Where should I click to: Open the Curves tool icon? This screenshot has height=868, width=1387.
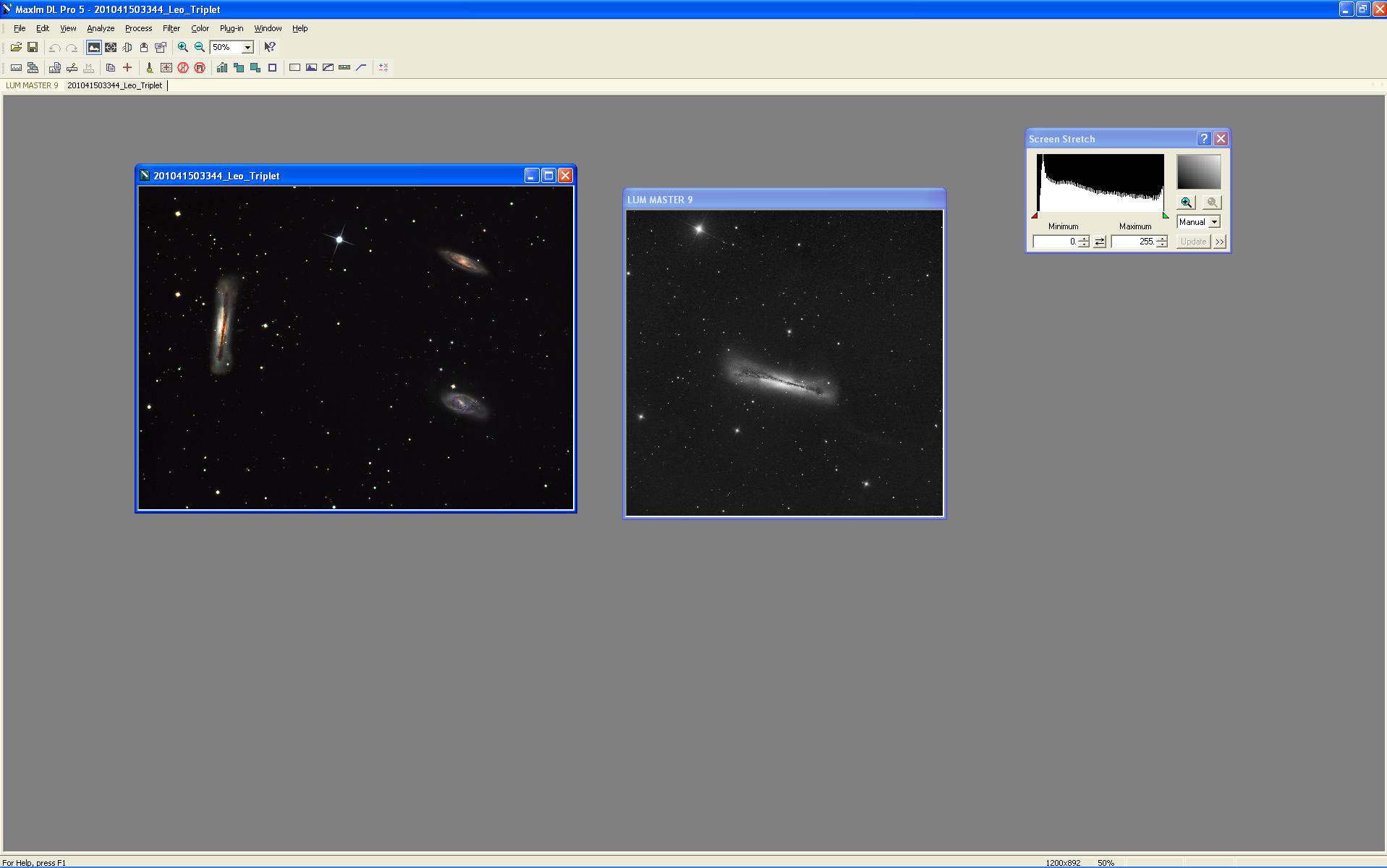pos(328,67)
